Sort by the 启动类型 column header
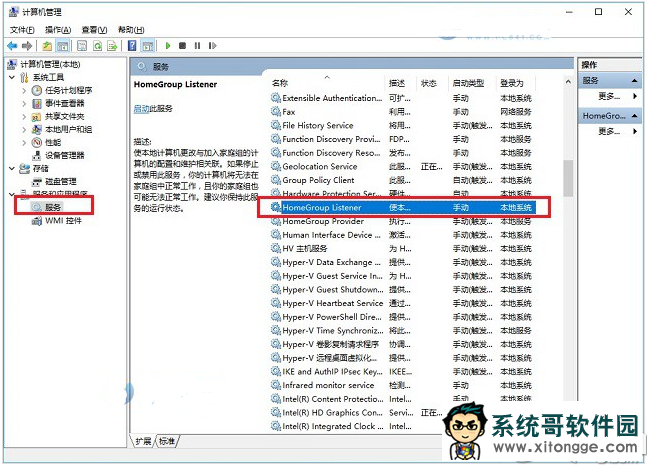Screen dimensions: 647x466 [x=468, y=83]
